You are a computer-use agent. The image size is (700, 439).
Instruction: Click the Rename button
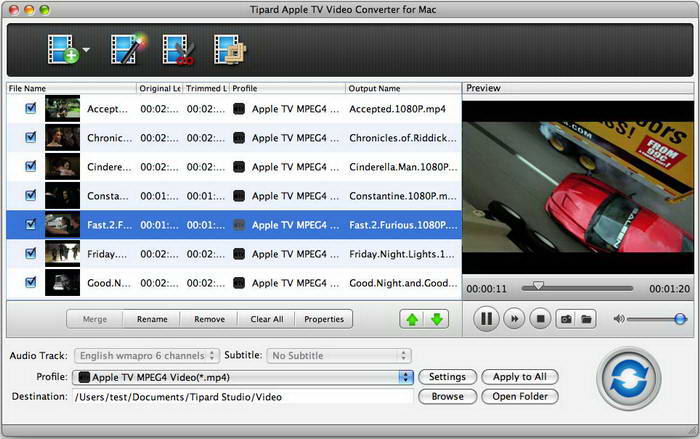[x=152, y=319]
